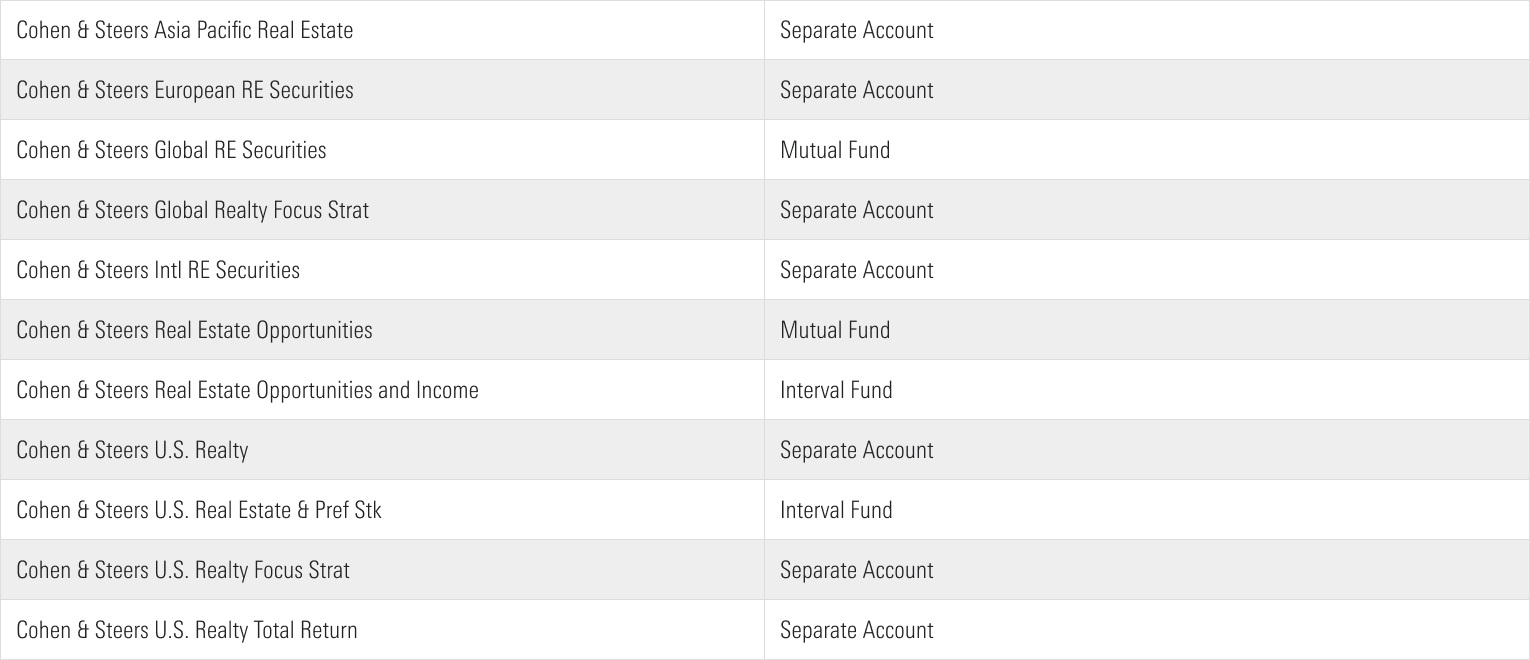
Task: Click Interval Fund beside Opportunities and Income
Action: [836, 390]
